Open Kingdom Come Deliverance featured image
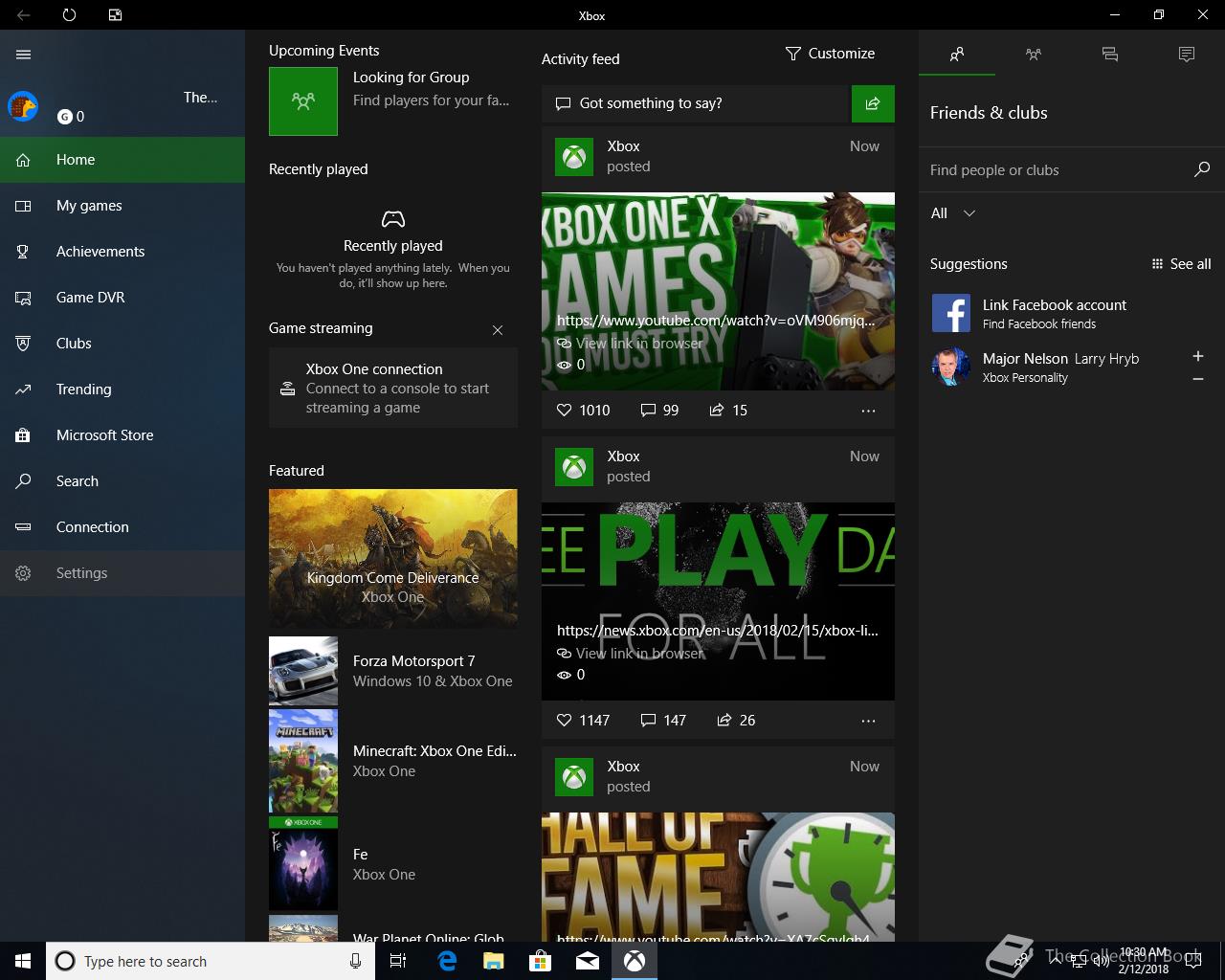The height and width of the screenshot is (980, 1225). (x=393, y=558)
